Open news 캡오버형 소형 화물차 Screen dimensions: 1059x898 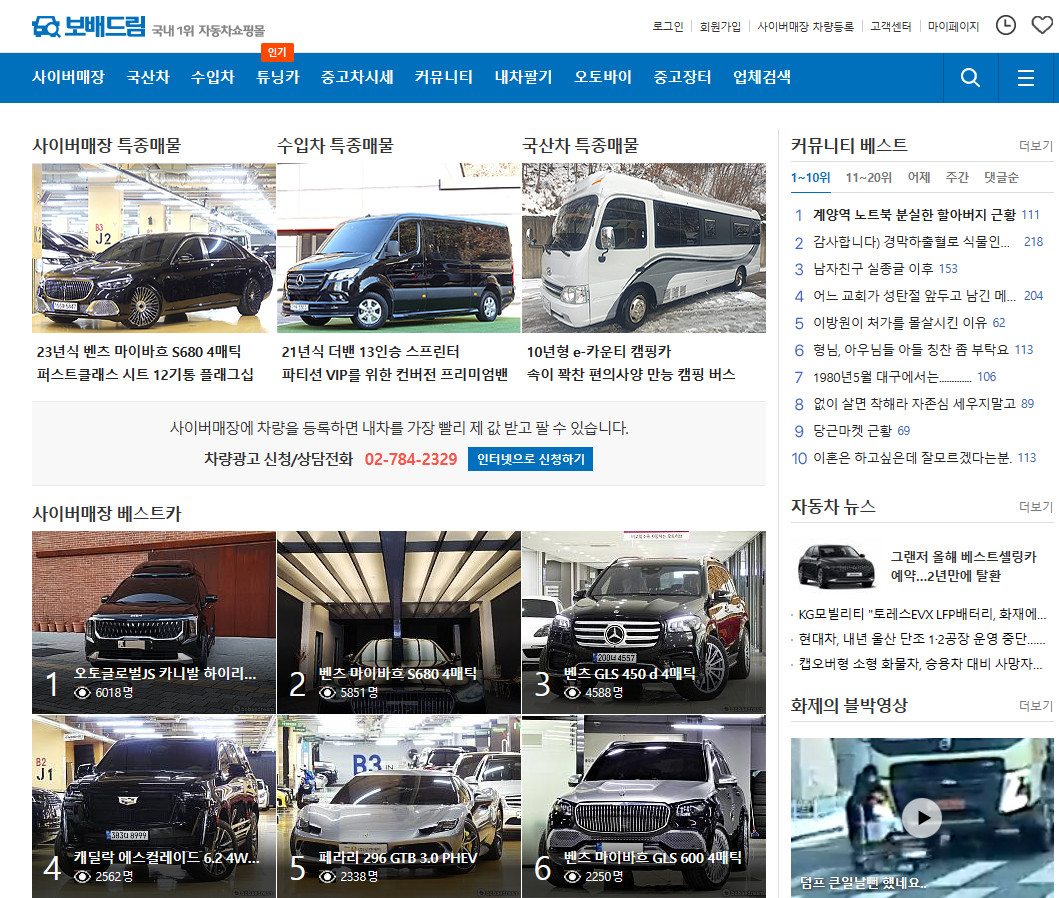pyautogui.click(x=921, y=664)
